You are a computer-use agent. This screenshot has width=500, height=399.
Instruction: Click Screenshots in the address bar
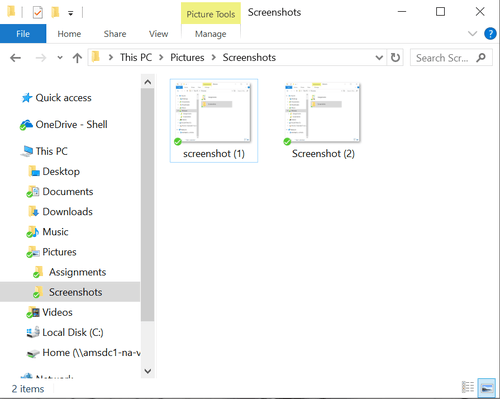(x=249, y=57)
